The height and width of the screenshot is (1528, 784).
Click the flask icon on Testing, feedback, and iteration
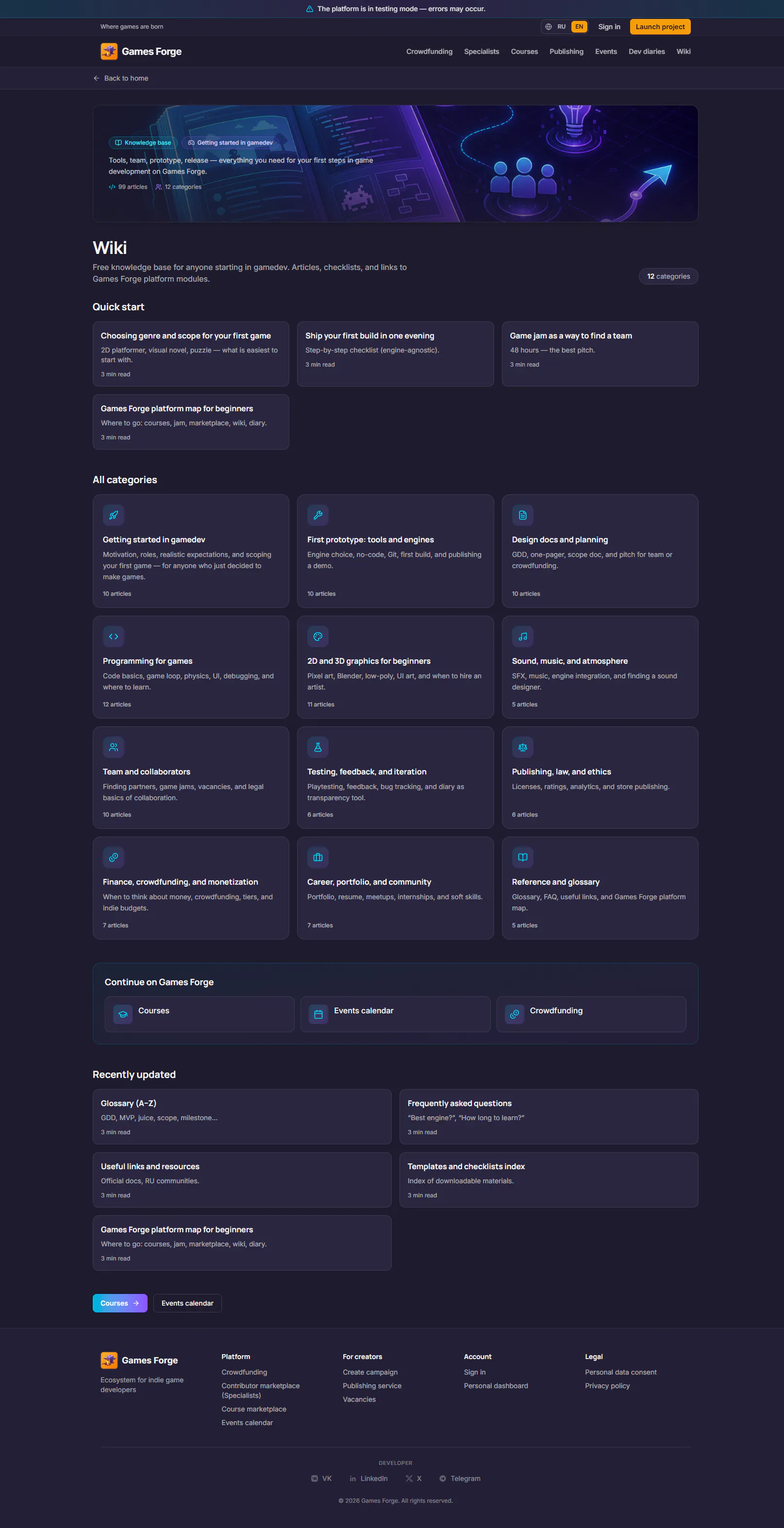pyautogui.click(x=318, y=747)
